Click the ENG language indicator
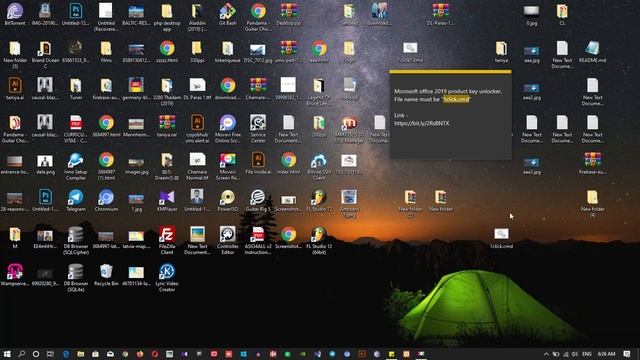Viewport: 640px width, 360px height. [587, 354]
